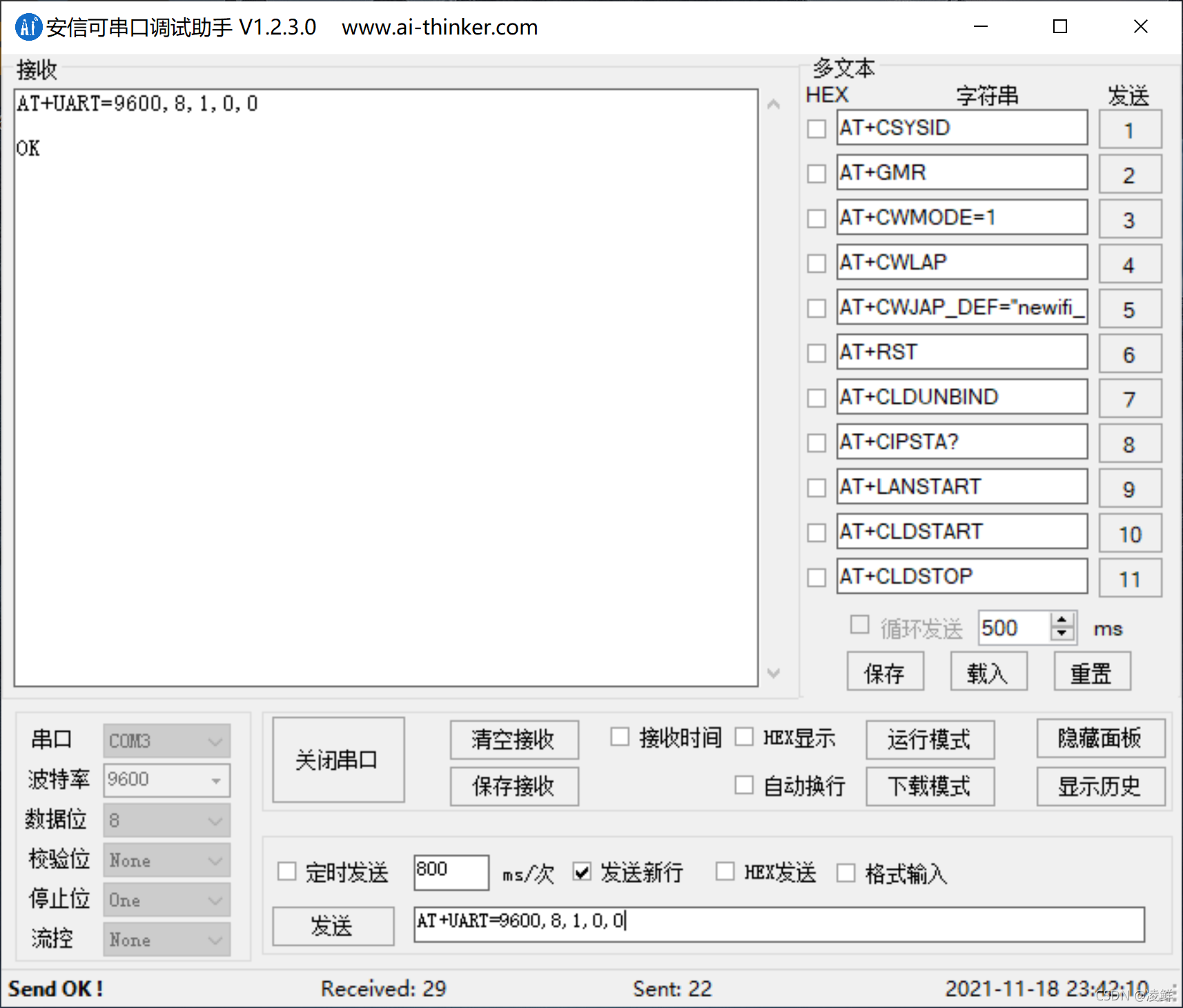Click the AT+LANSTART string field
This screenshot has width=1183, height=1008.
(962, 486)
